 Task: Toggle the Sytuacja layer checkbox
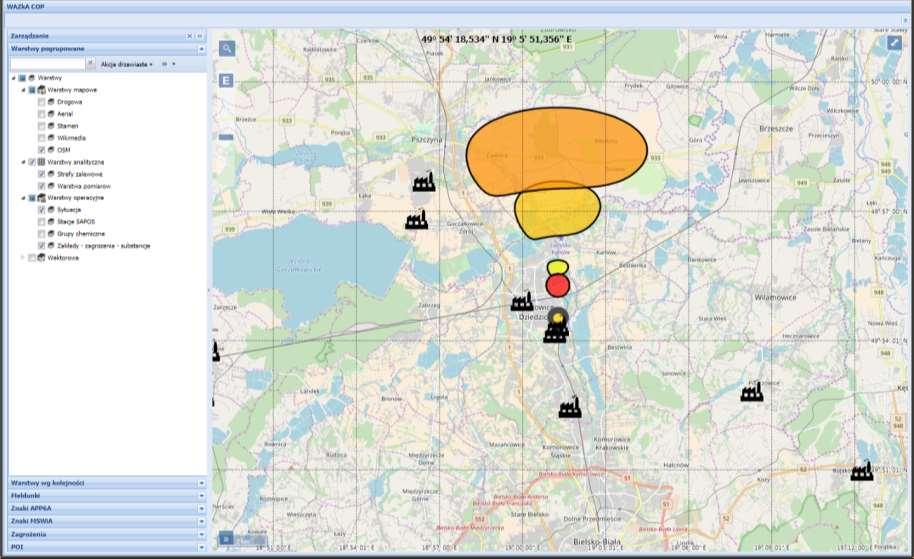(41, 210)
